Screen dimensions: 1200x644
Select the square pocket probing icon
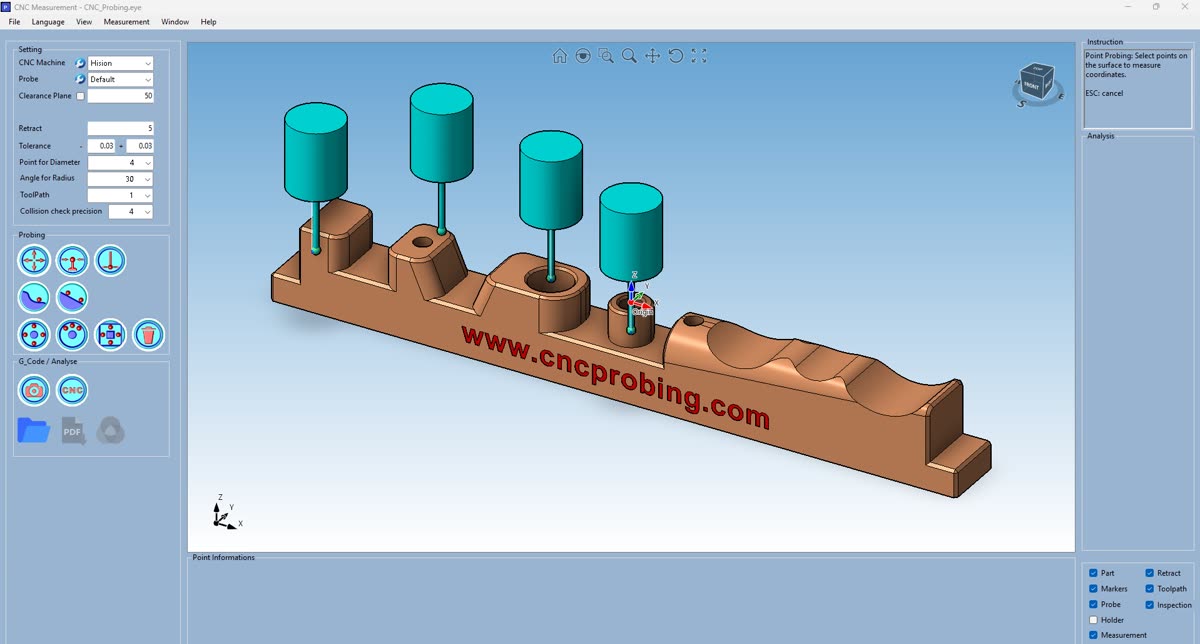point(110,335)
